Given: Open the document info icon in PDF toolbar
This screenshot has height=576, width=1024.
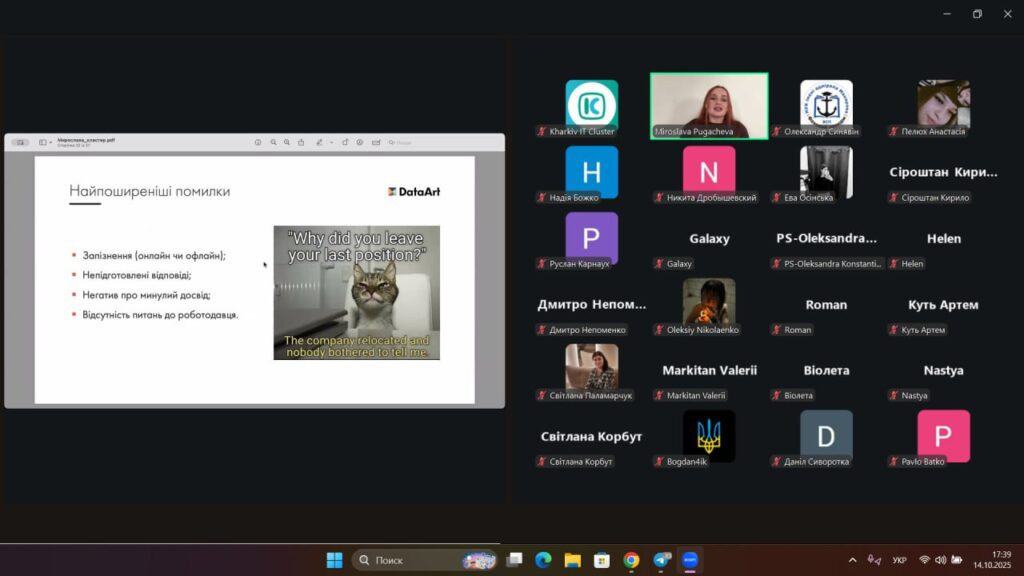Looking at the screenshot, I should (x=258, y=142).
